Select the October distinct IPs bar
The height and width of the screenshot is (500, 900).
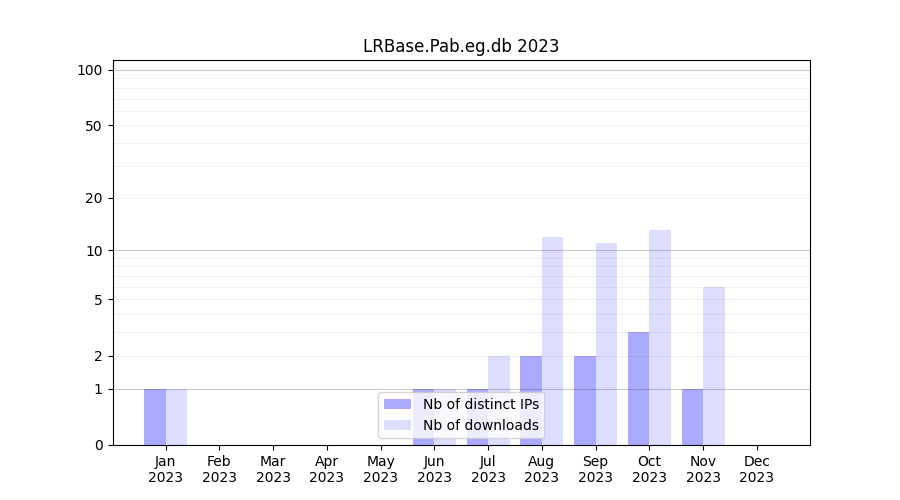pos(639,388)
